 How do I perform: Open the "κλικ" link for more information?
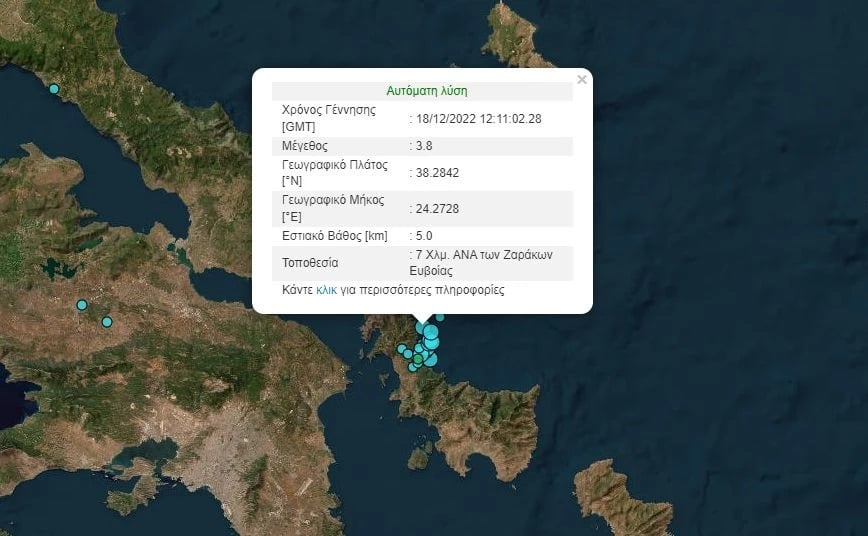point(326,290)
